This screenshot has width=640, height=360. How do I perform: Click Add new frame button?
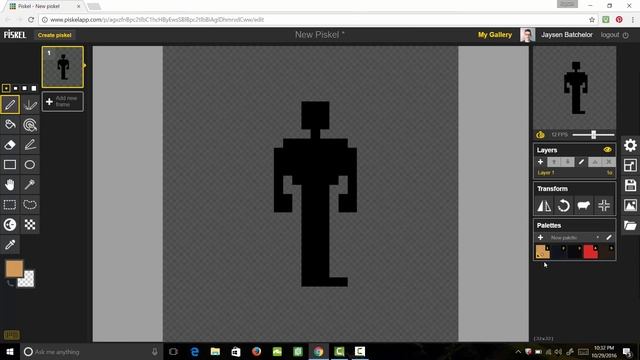click(x=63, y=101)
